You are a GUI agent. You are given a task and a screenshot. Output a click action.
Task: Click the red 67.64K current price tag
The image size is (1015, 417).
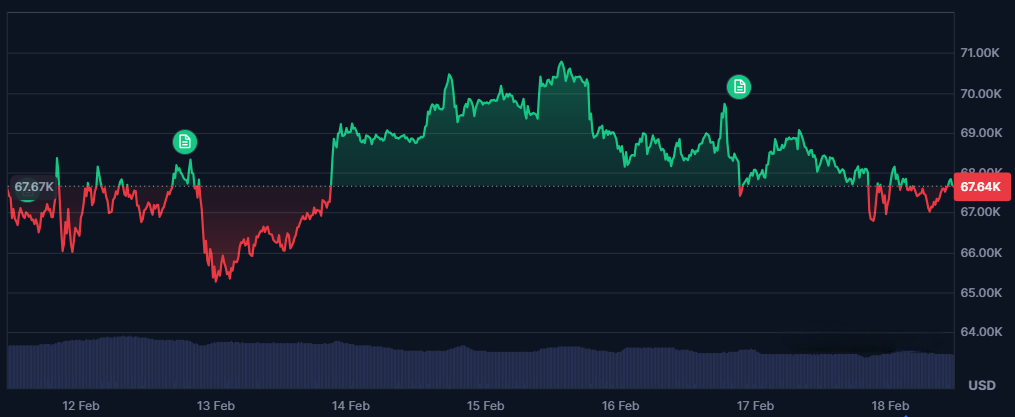[x=981, y=187]
